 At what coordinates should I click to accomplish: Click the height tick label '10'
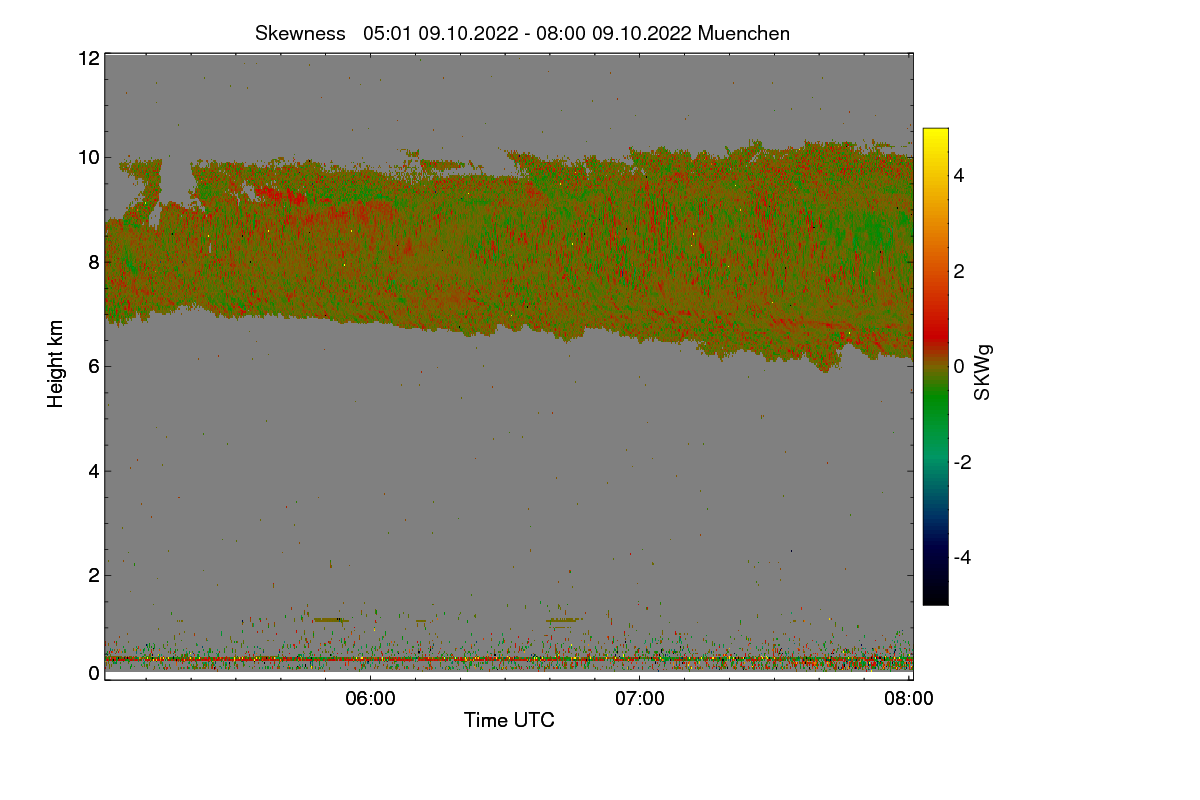tap(88, 157)
